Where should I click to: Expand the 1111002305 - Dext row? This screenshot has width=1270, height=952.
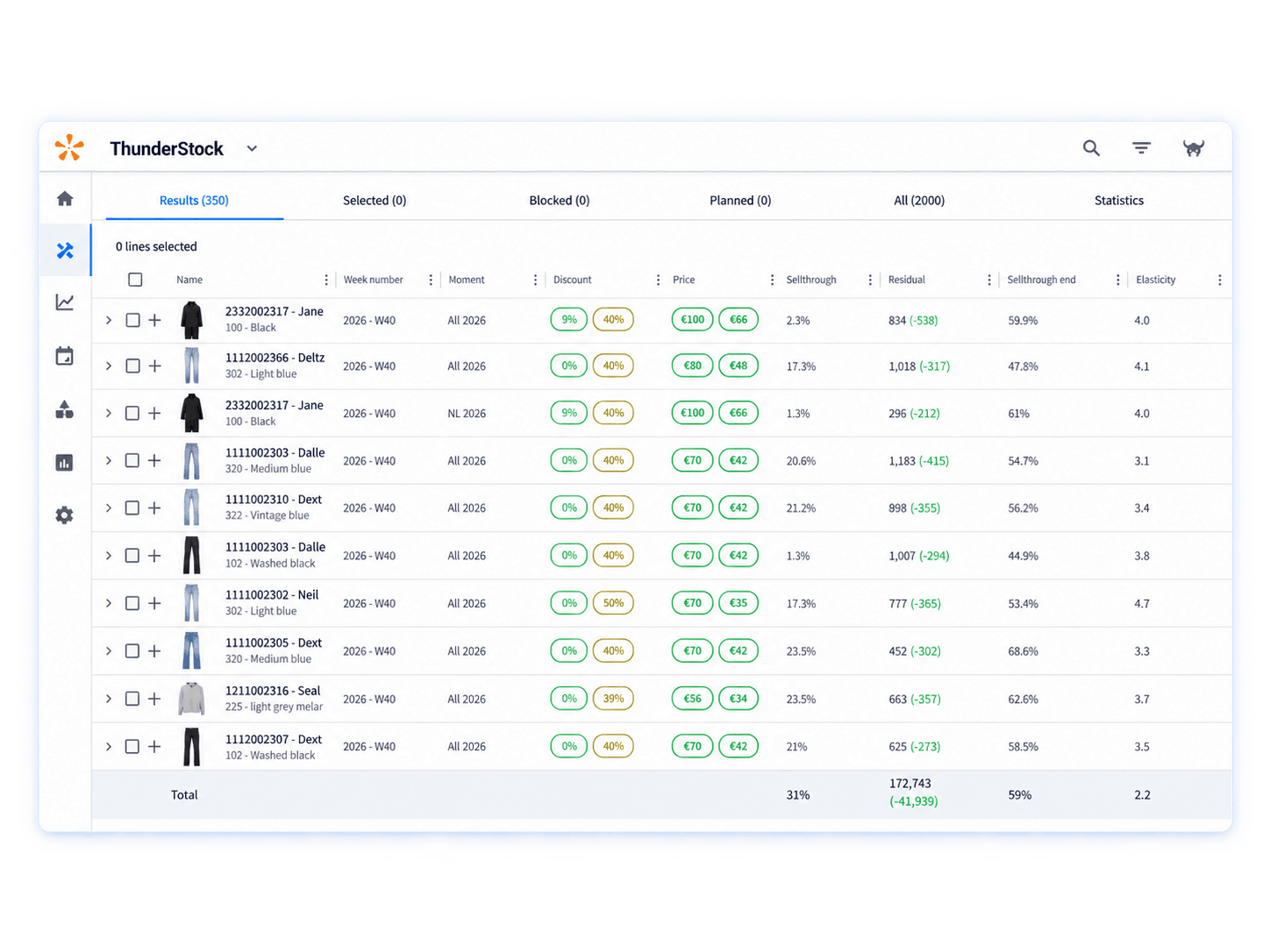[109, 651]
